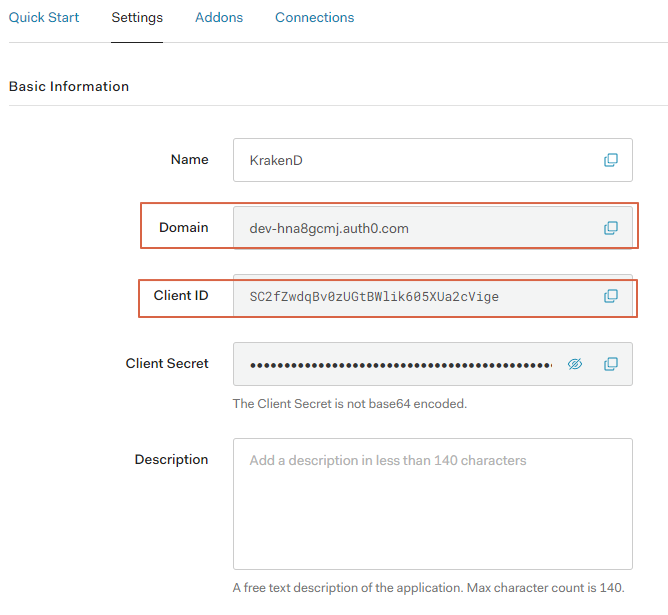Click the Client Secret label
The width and height of the screenshot is (668, 615).
(x=167, y=364)
